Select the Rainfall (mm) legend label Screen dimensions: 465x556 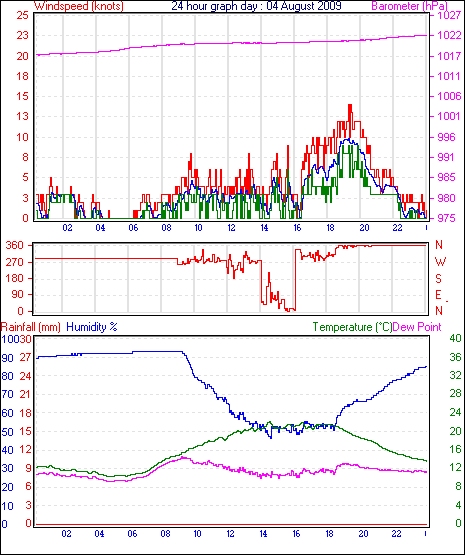coord(31,327)
